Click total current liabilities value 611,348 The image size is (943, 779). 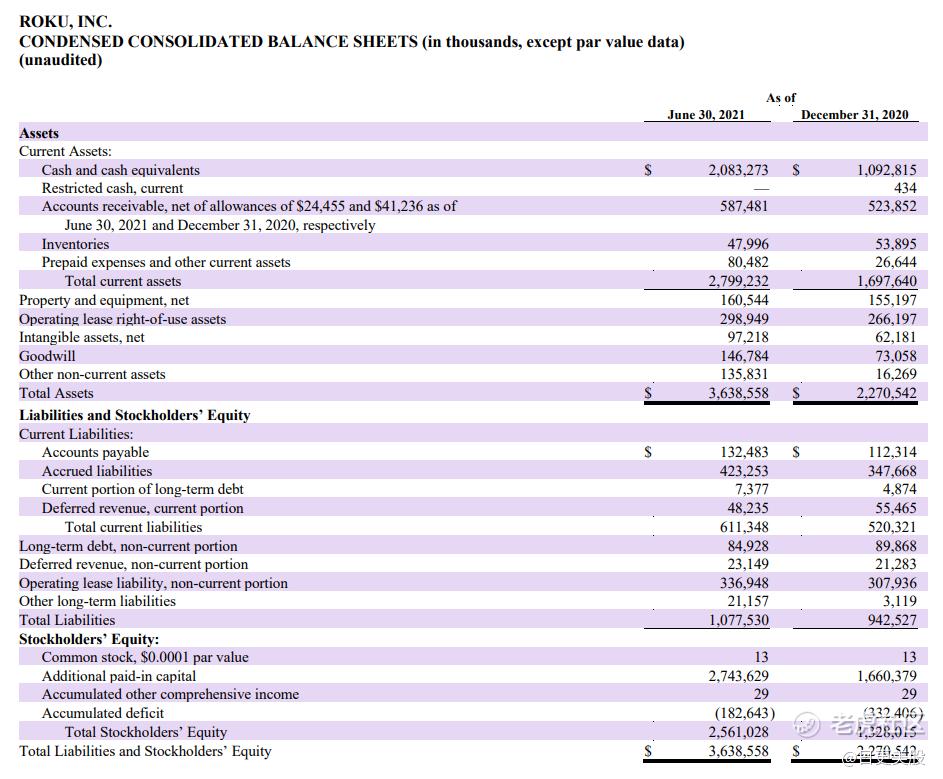point(744,527)
